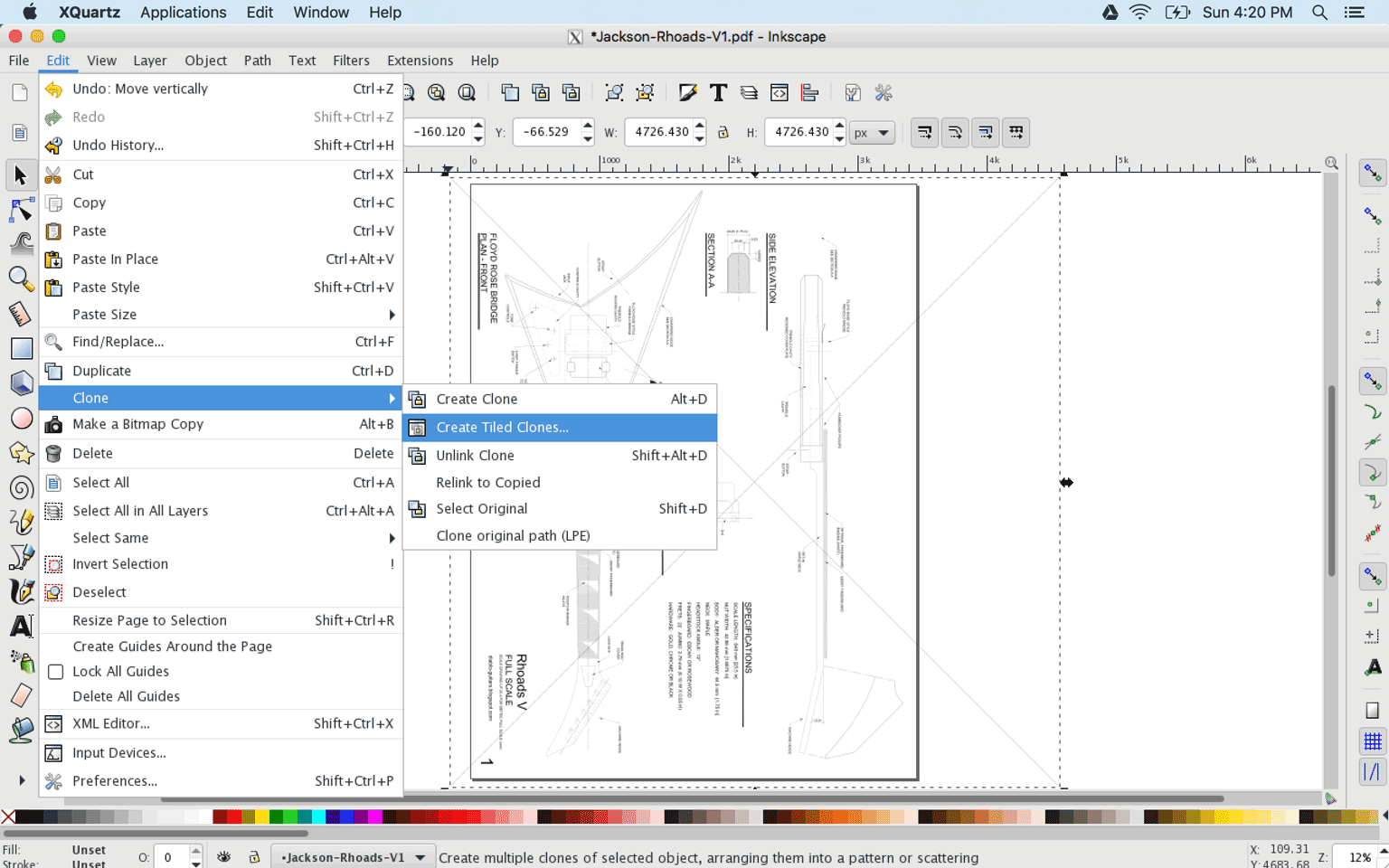Open the Jackson-Rhoads-V1 layer dropdown
The height and width of the screenshot is (868, 1389).
[352, 857]
